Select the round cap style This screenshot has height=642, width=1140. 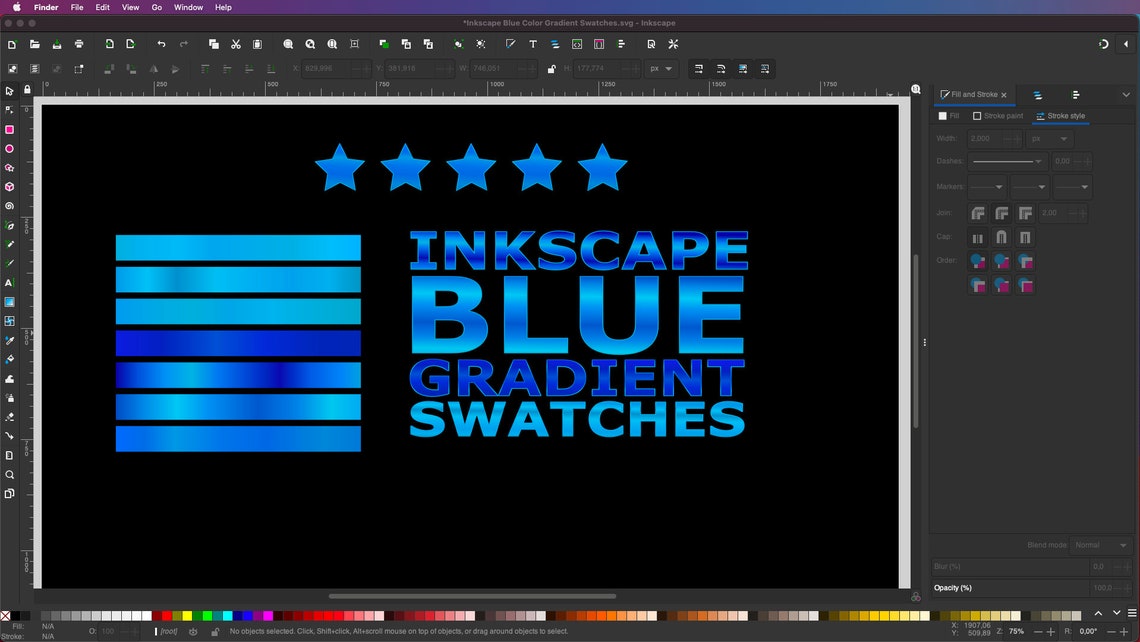tap(1001, 237)
